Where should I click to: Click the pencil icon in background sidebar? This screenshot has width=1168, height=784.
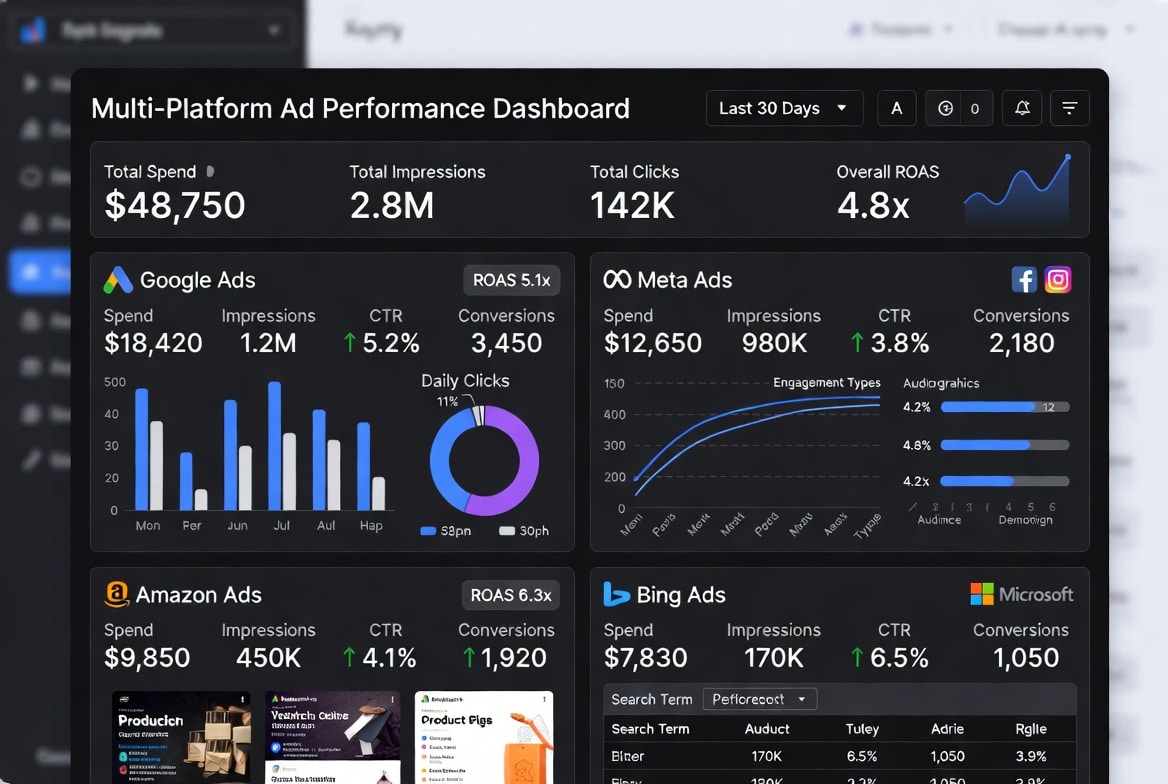(31, 460)
